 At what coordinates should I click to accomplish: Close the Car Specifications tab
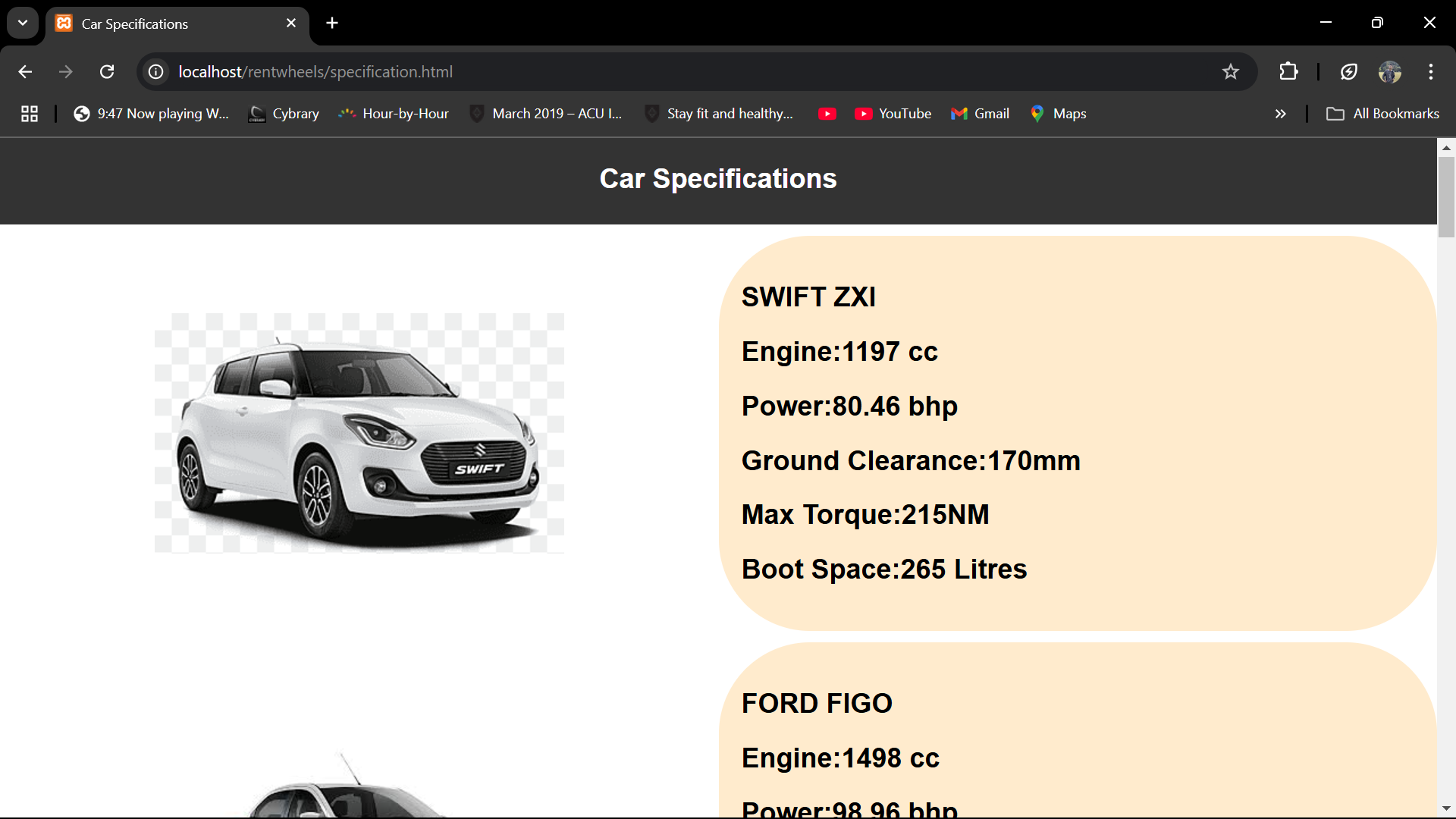(x=291, y=24)
